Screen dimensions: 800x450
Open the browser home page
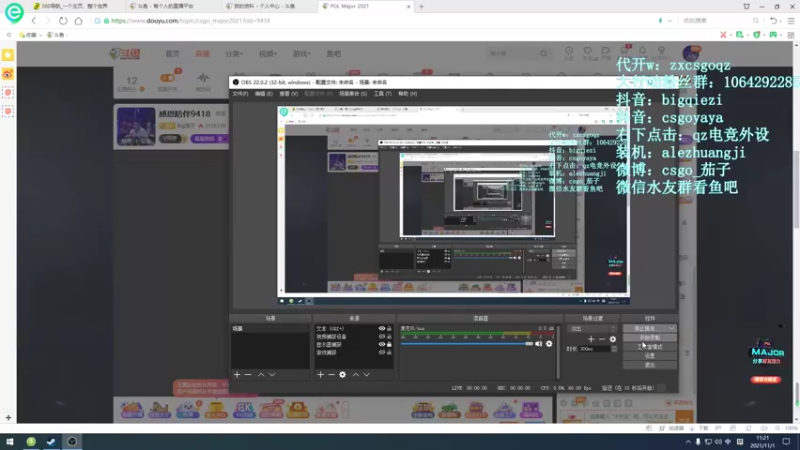78,21
